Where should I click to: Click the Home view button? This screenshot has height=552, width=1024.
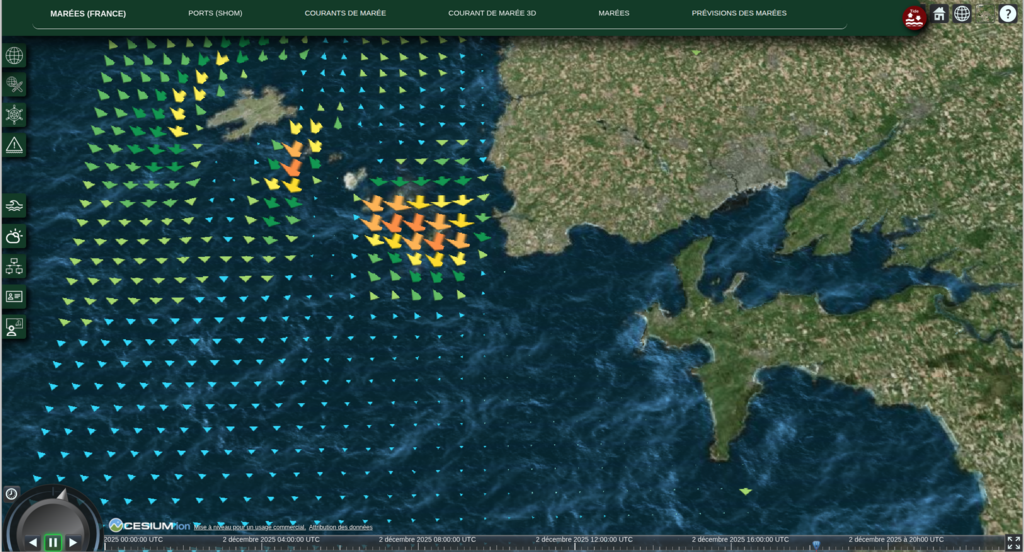pyautogui.click(x=939, y=14)
